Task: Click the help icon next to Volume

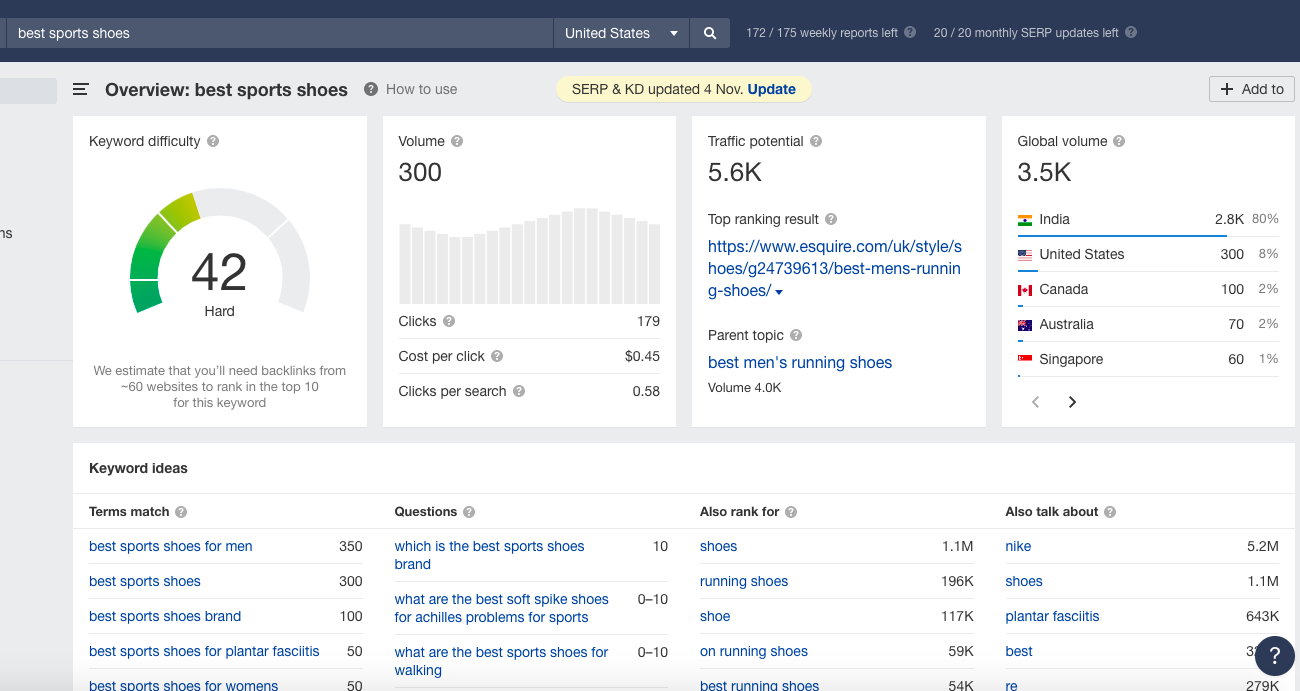Action: tap(457, 142)
